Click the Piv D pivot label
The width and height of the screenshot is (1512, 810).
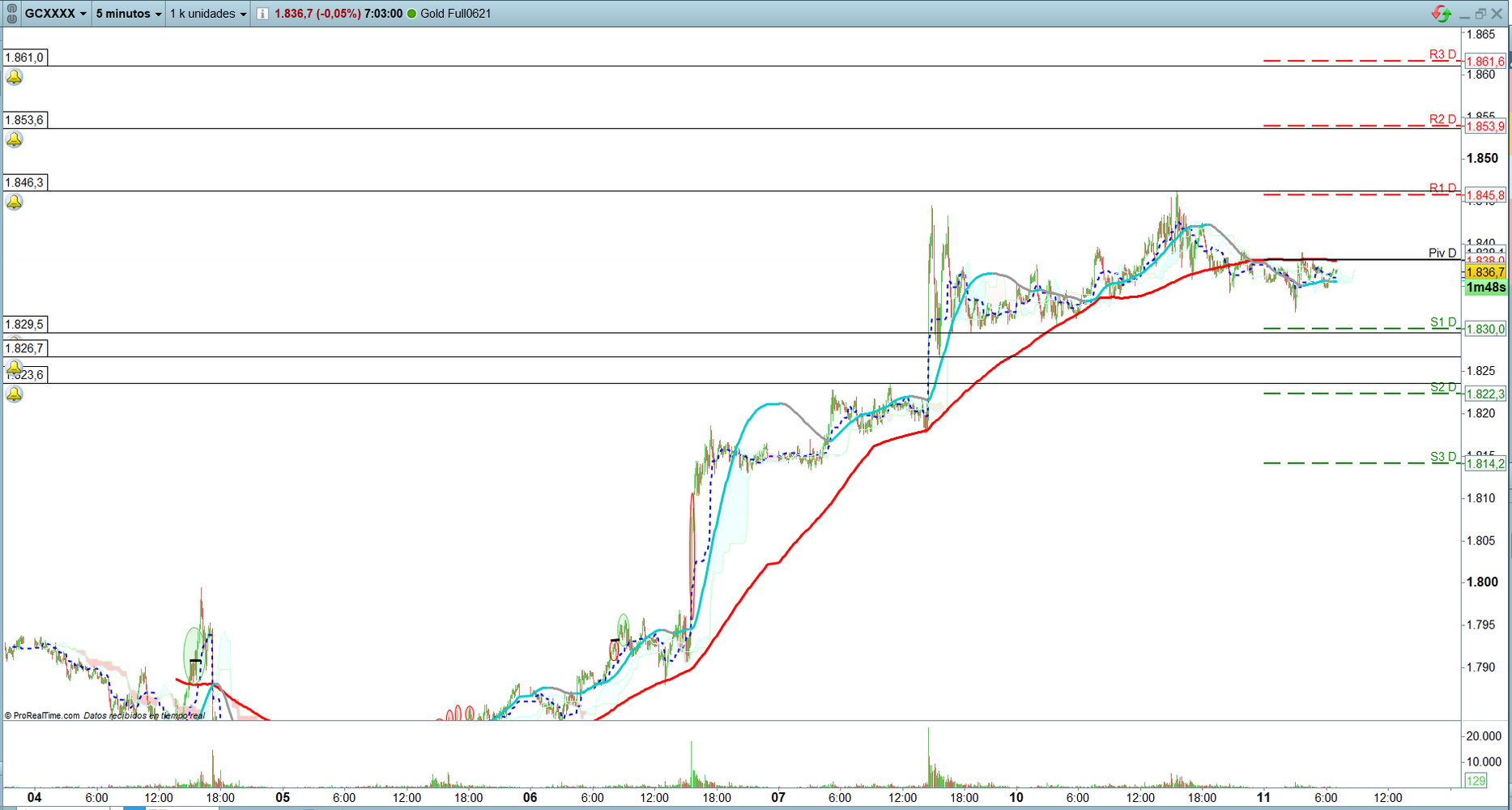(1442, 253)
